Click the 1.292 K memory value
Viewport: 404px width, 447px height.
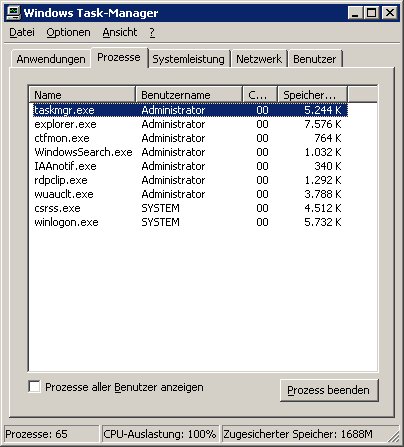tap(323, 180)
